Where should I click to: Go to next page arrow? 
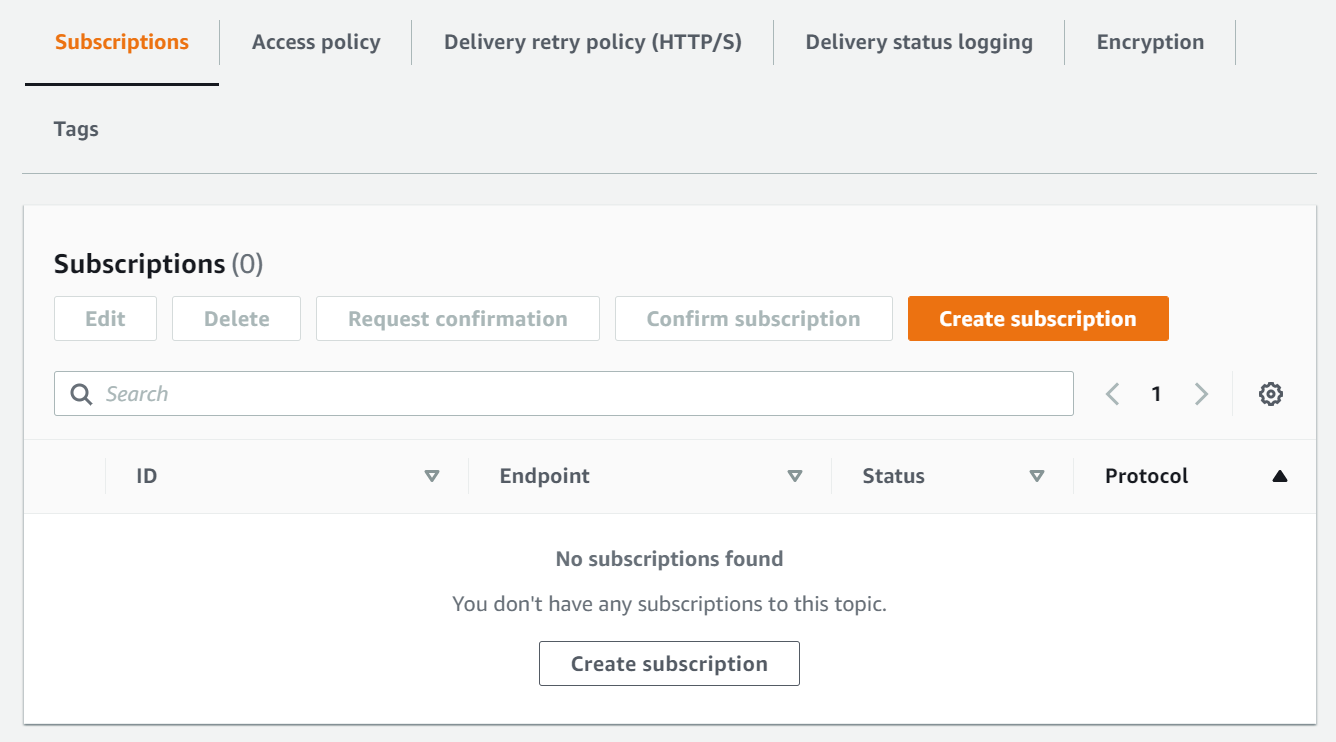1201,394
